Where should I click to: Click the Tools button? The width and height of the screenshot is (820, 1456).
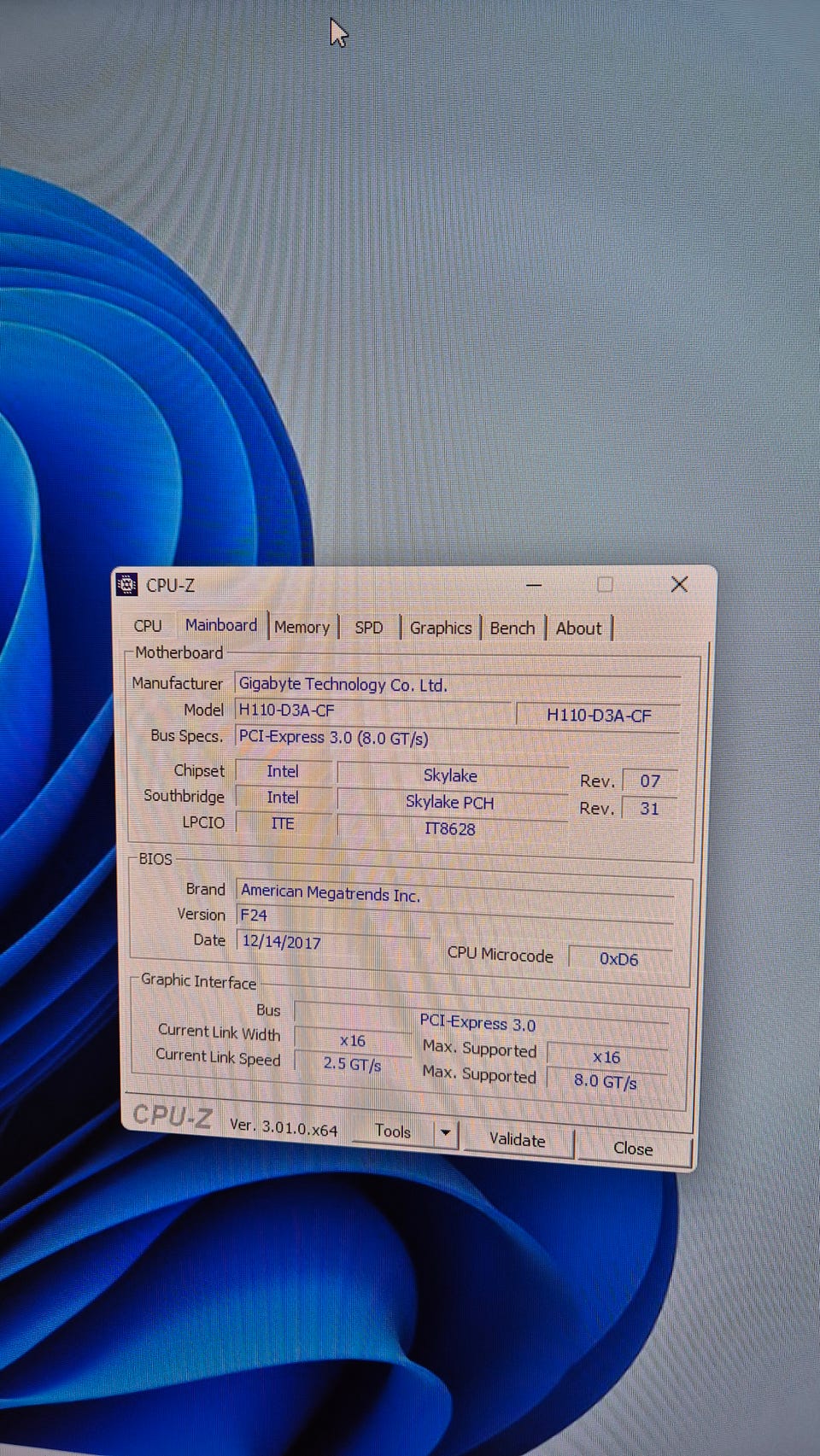393,1131
